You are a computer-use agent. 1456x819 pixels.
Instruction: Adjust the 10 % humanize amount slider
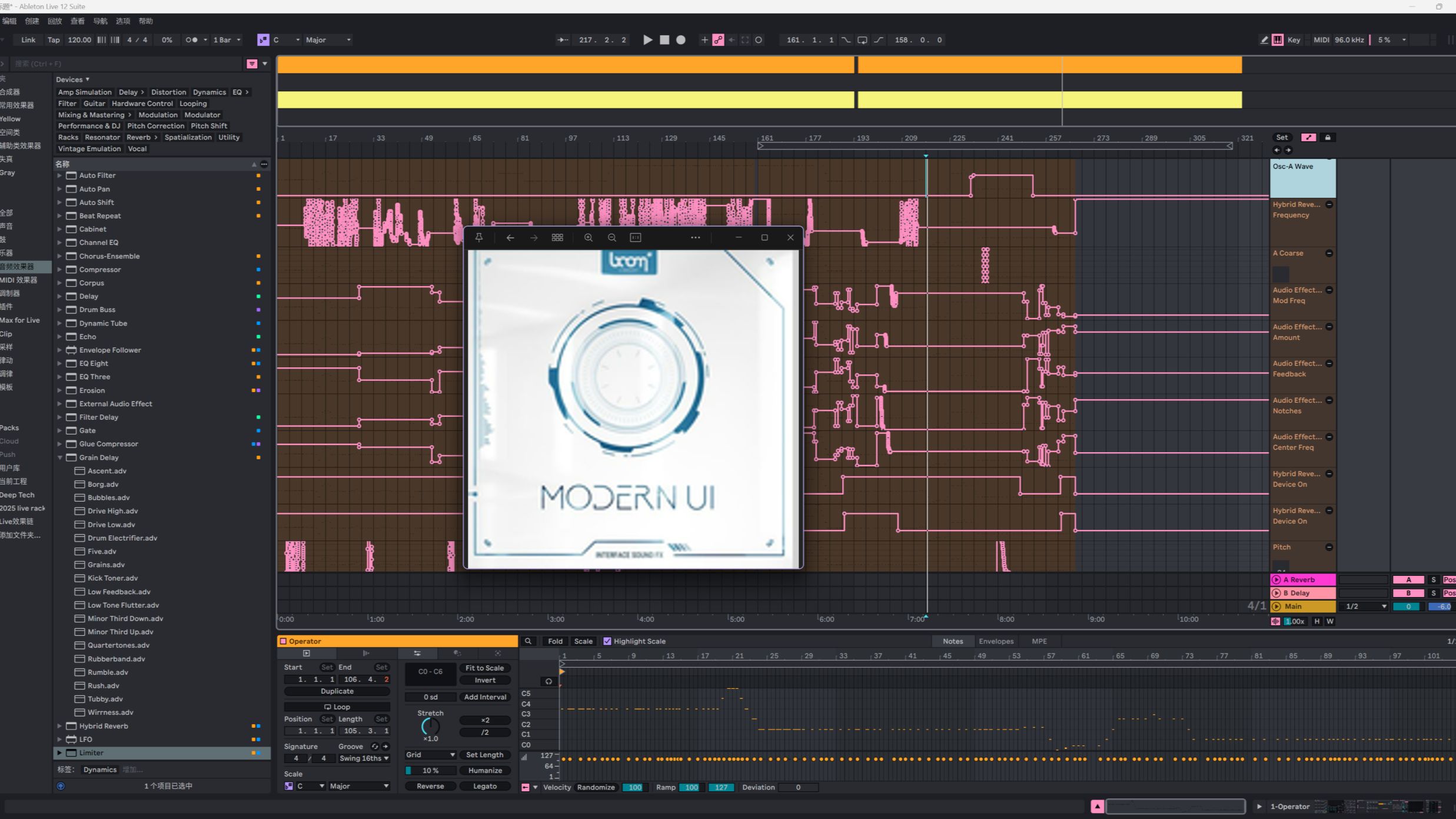pyautogui.click(x=430, y=770)
